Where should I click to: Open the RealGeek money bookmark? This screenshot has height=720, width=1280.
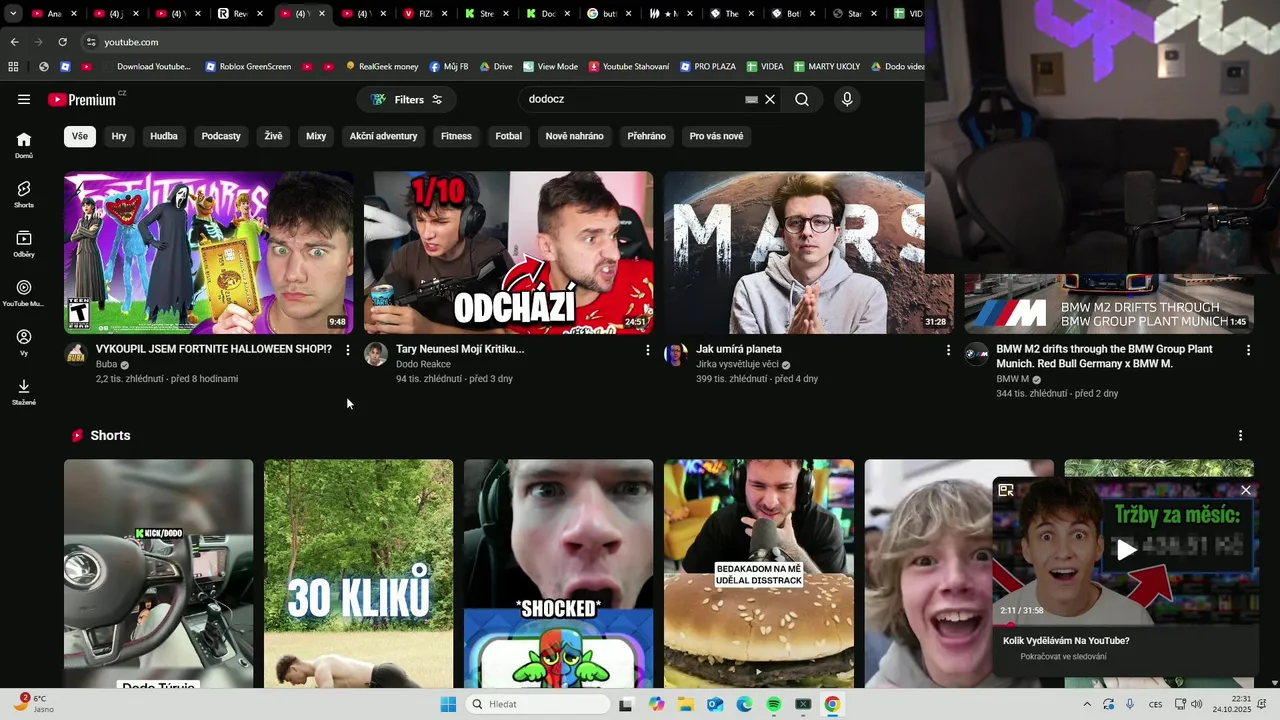click(x=382, y=67)
